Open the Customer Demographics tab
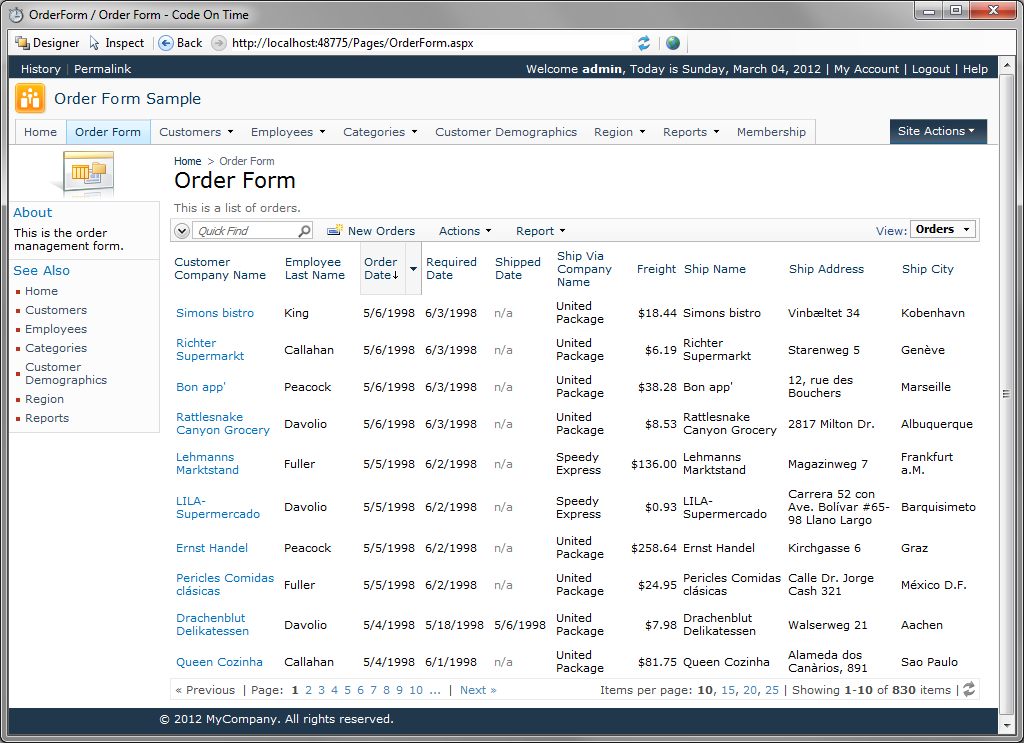The height and width of the screenshot is (743, 1024). (x=506, y=132)
